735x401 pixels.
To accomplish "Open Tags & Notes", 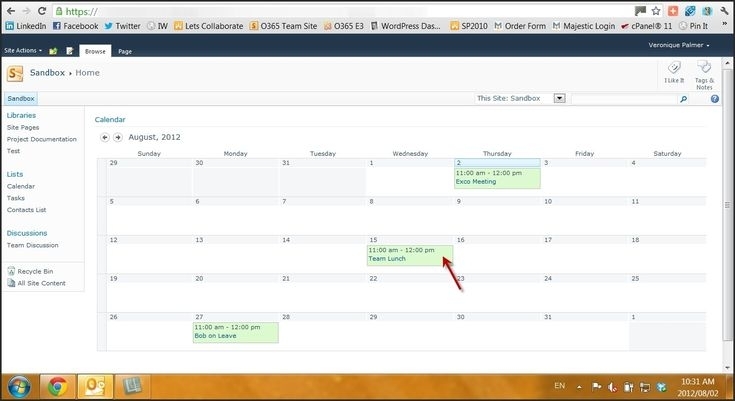I will [704, 75].
